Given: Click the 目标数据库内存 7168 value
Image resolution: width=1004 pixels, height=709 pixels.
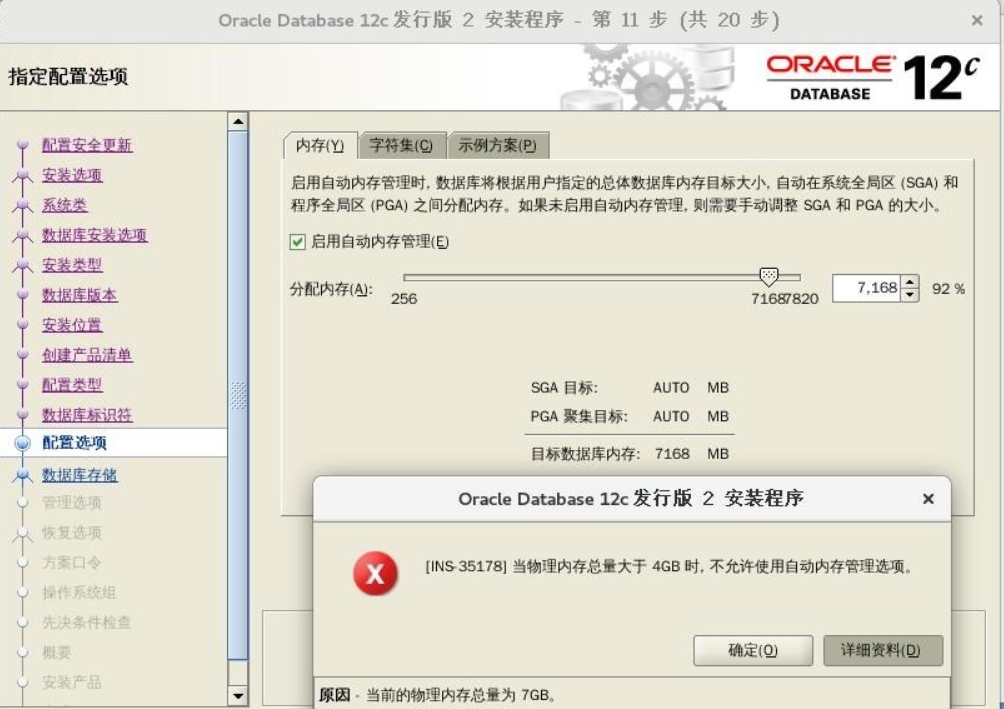Looking at the screenshot, I should point(672,454).
